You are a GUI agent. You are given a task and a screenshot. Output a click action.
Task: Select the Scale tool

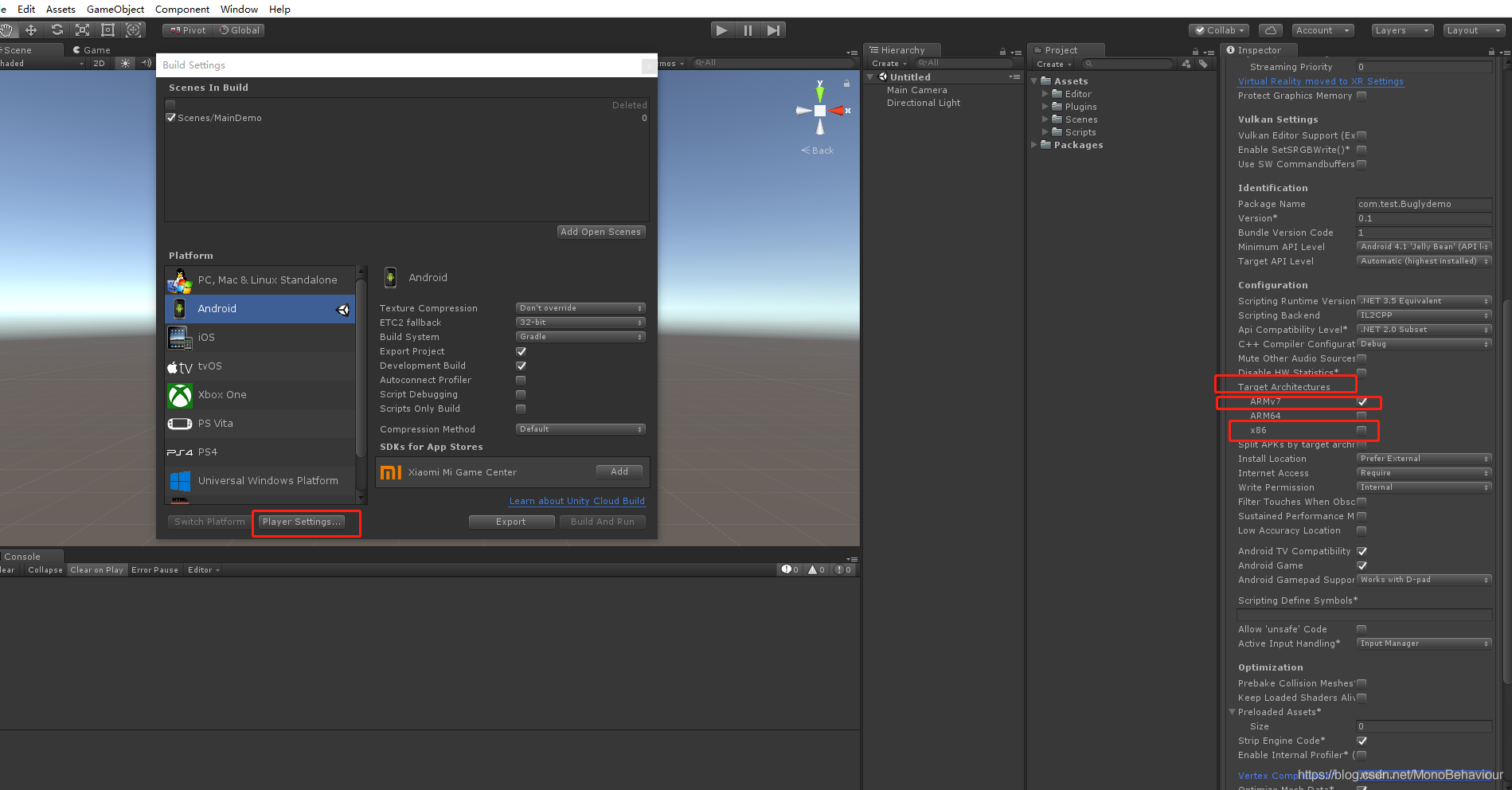81,29
